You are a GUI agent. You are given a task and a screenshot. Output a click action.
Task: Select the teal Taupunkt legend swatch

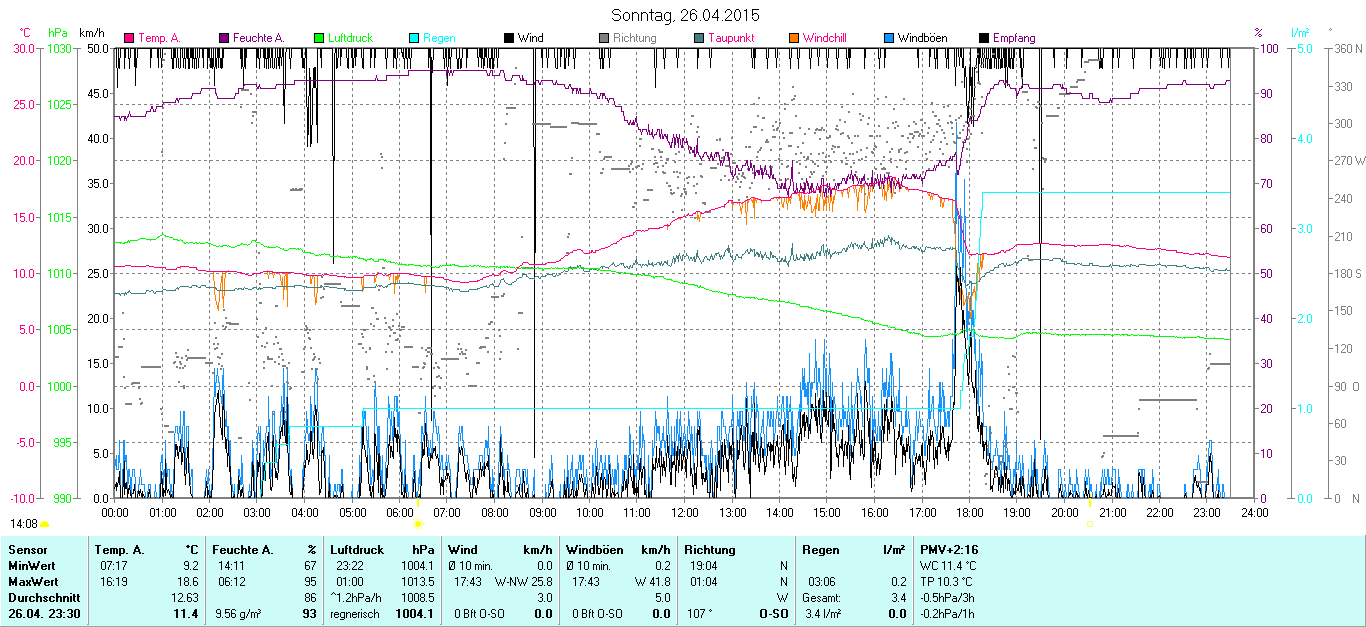click(x=699, y=38)
